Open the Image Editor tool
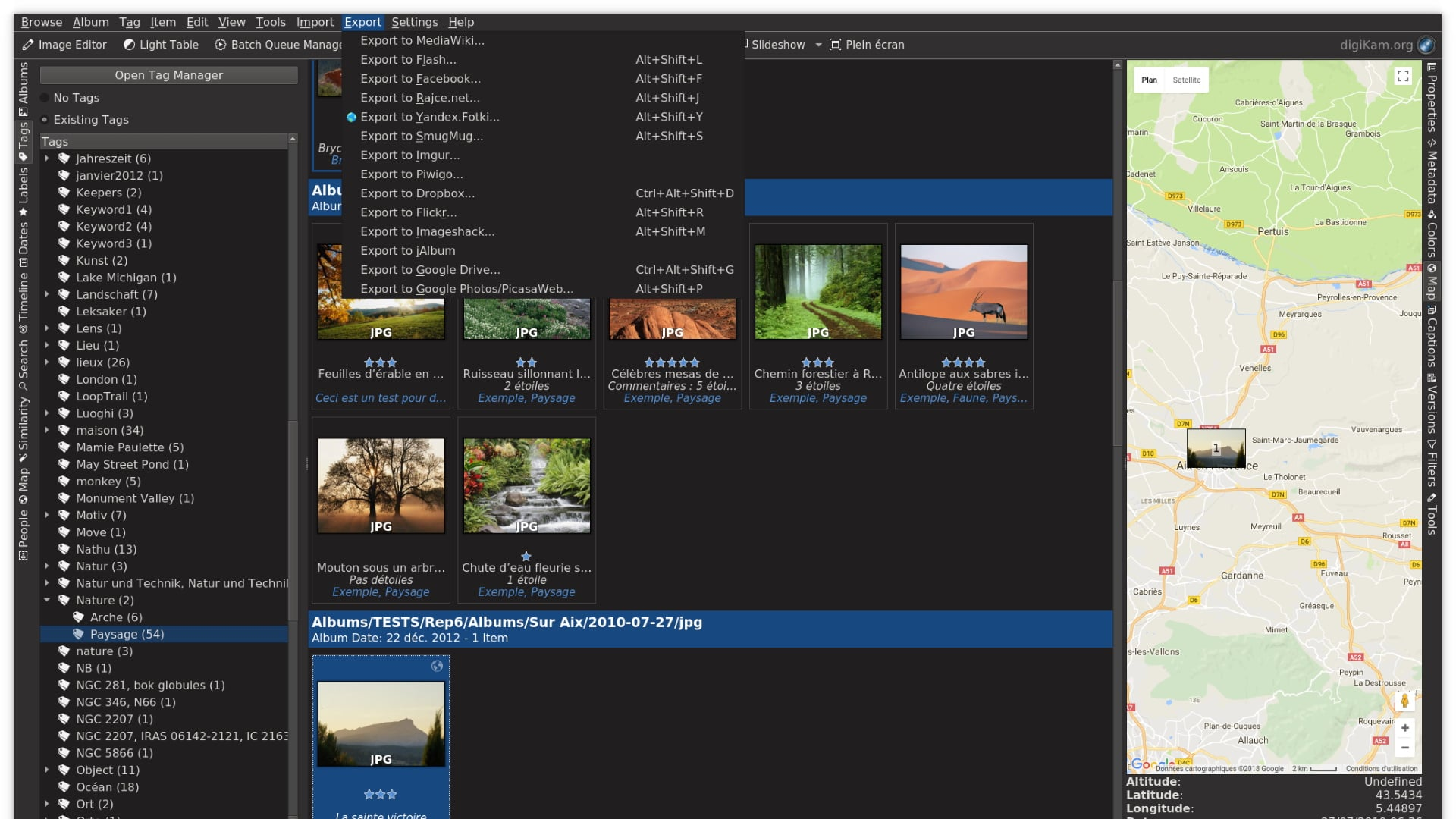Image resolution: width=1456 pixels, height=819 pixels. pos(64,45)
